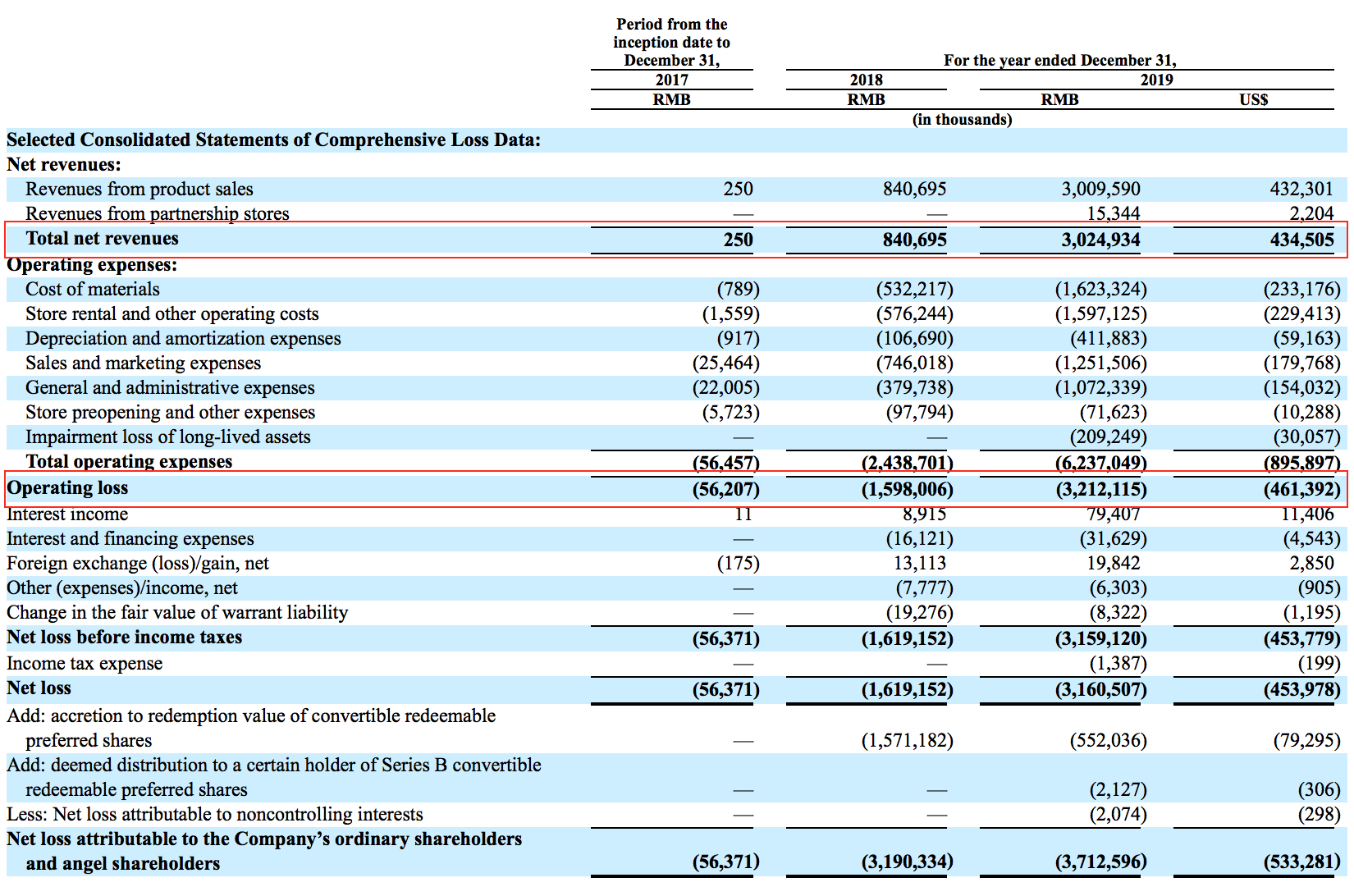The height and width of the screenshot is (896, 1354).
Task: Click the Impairment loss of long-lived assets label
Action: 167,437
